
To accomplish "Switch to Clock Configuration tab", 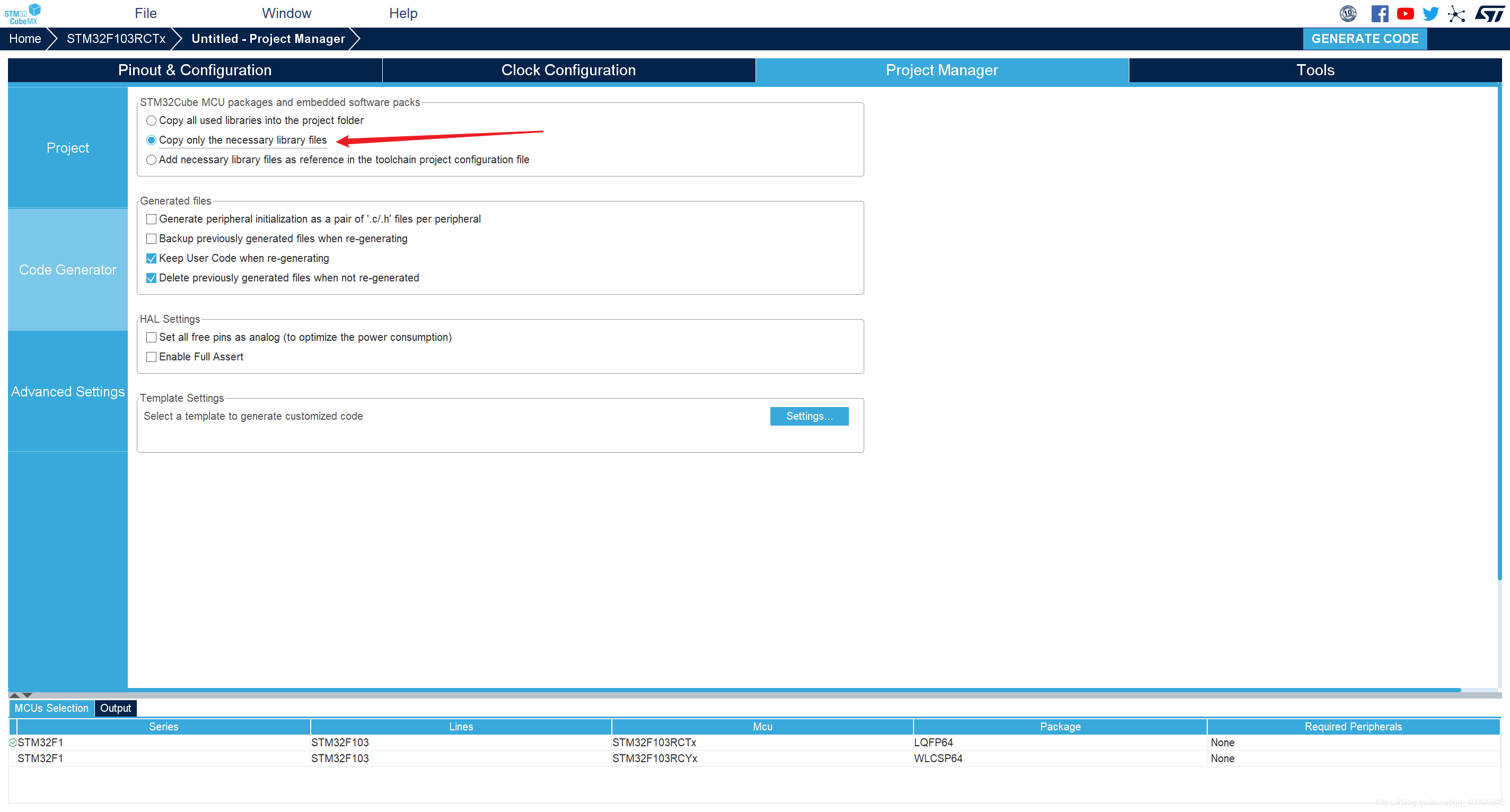I will [568, 70].
